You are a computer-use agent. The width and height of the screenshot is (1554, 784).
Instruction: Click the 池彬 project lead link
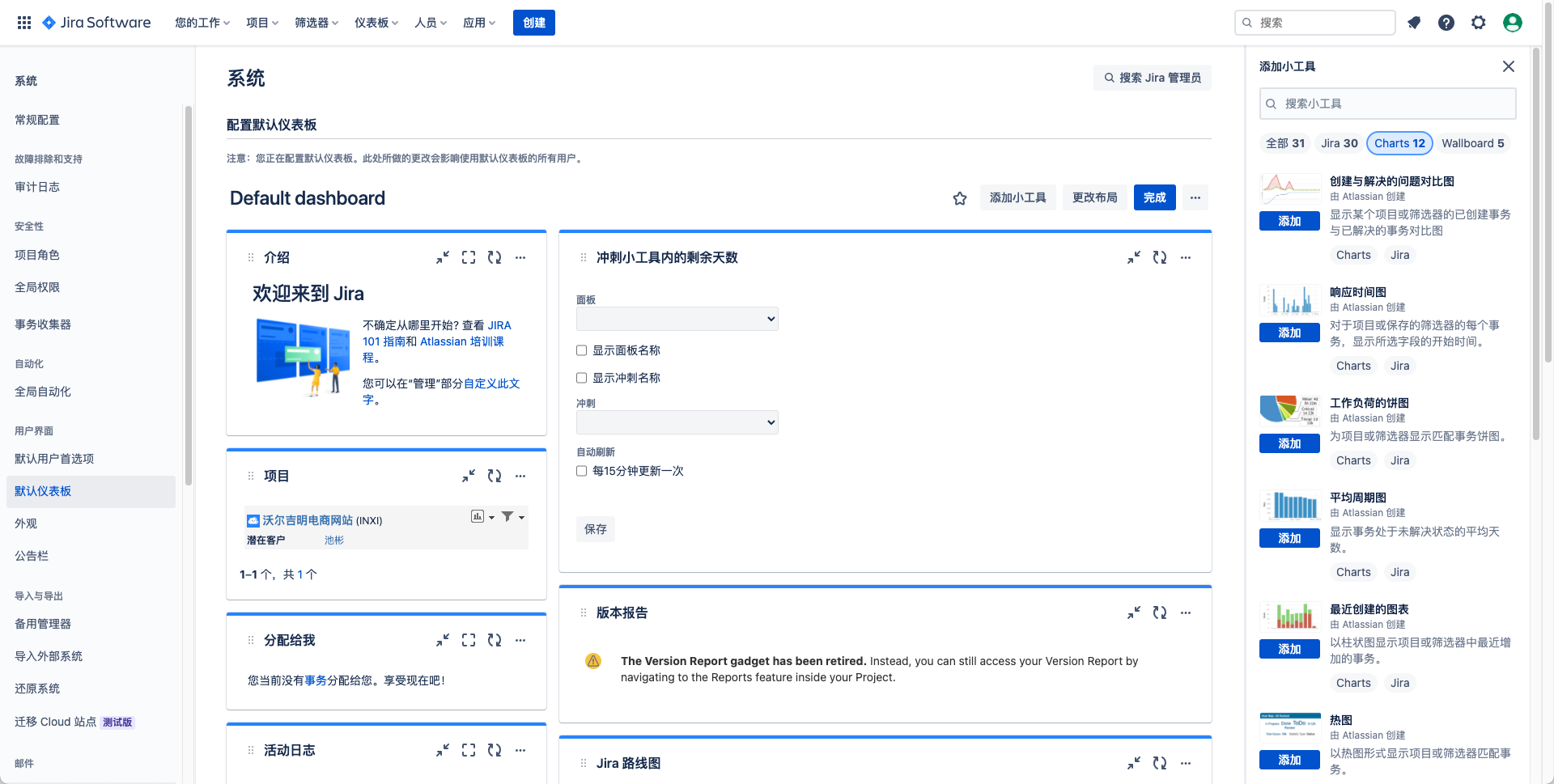pos(334,540)
